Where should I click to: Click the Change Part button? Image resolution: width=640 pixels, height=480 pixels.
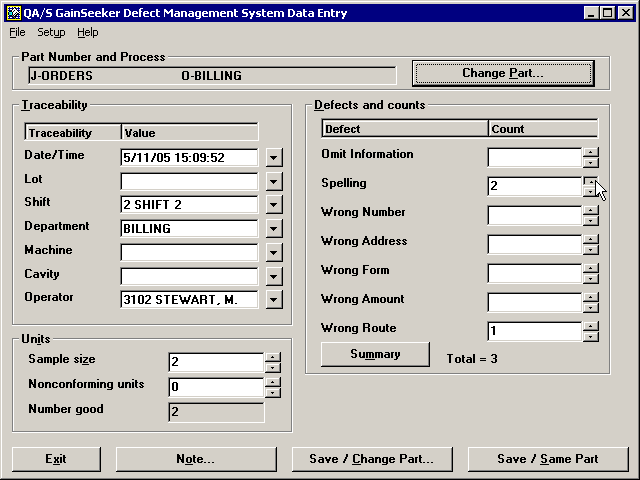click(502, 73)
